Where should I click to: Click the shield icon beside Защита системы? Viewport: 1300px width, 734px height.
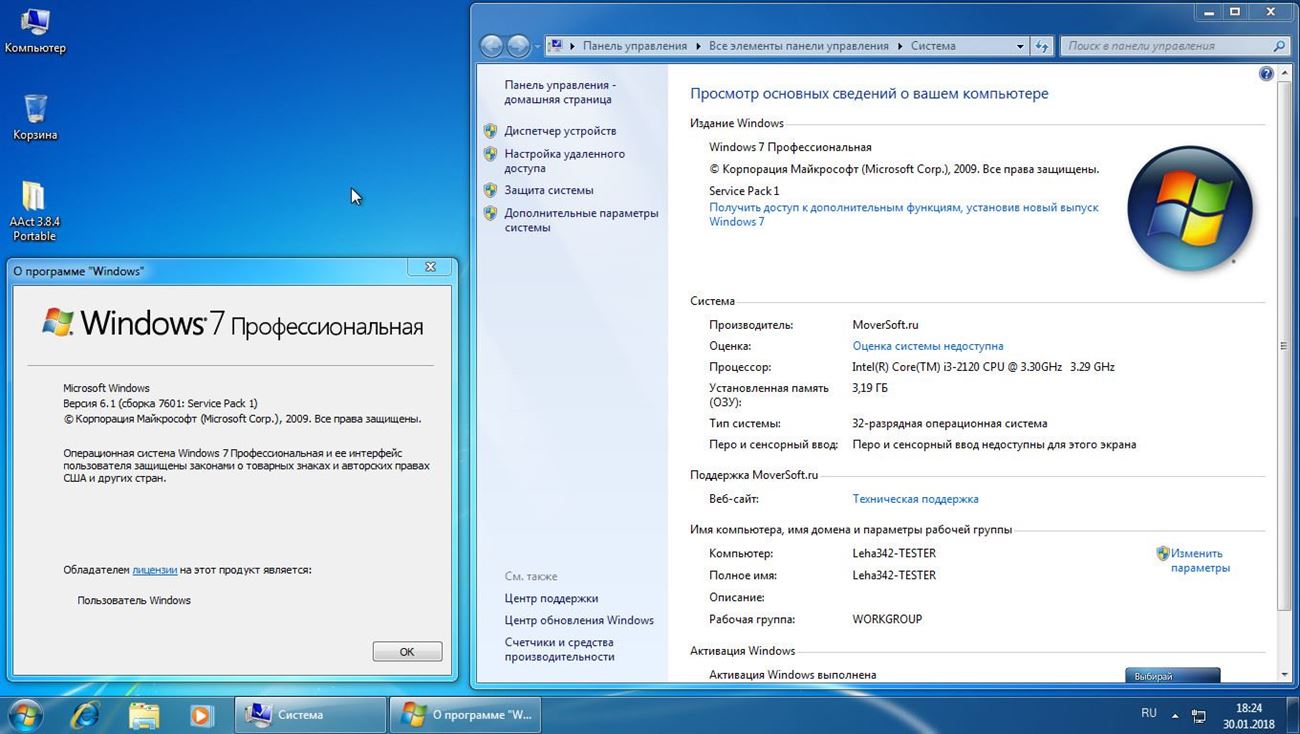coord(490,190)
